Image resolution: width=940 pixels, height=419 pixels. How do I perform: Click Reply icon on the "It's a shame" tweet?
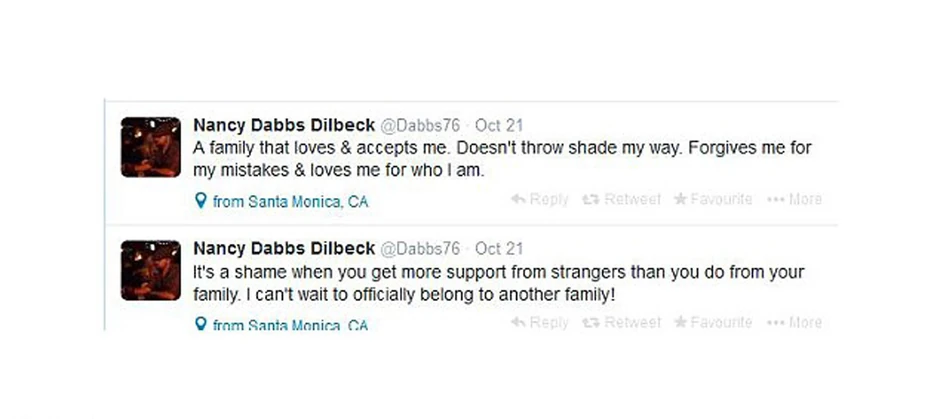[518, 323]
